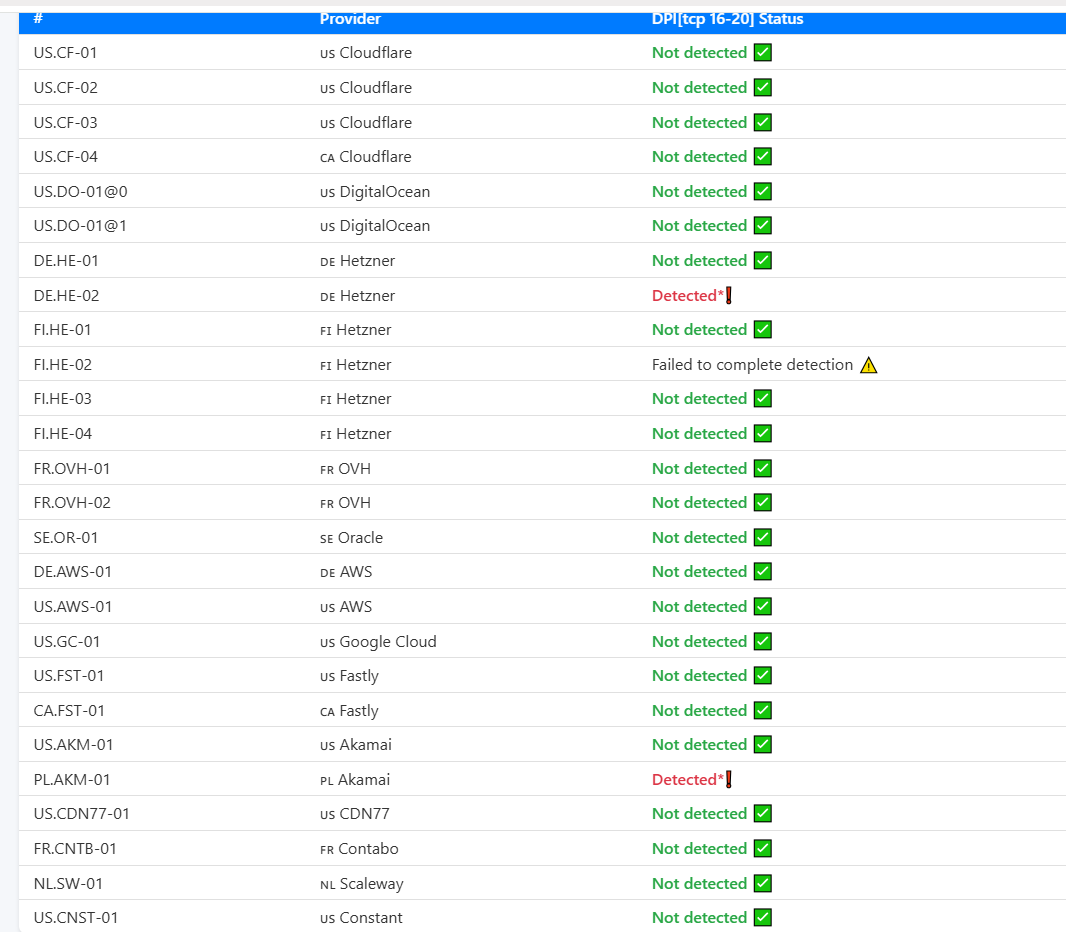
Task: Select the NL.SW-01 identifier cell
Action: [68, 884]
